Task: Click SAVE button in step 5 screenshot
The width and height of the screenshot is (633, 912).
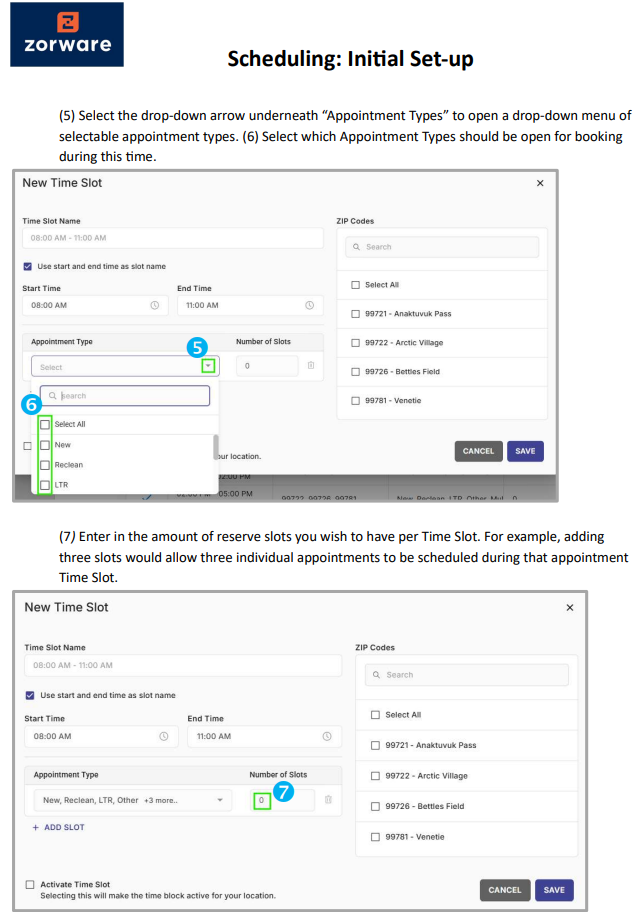Action: click(x=525, y=451)
